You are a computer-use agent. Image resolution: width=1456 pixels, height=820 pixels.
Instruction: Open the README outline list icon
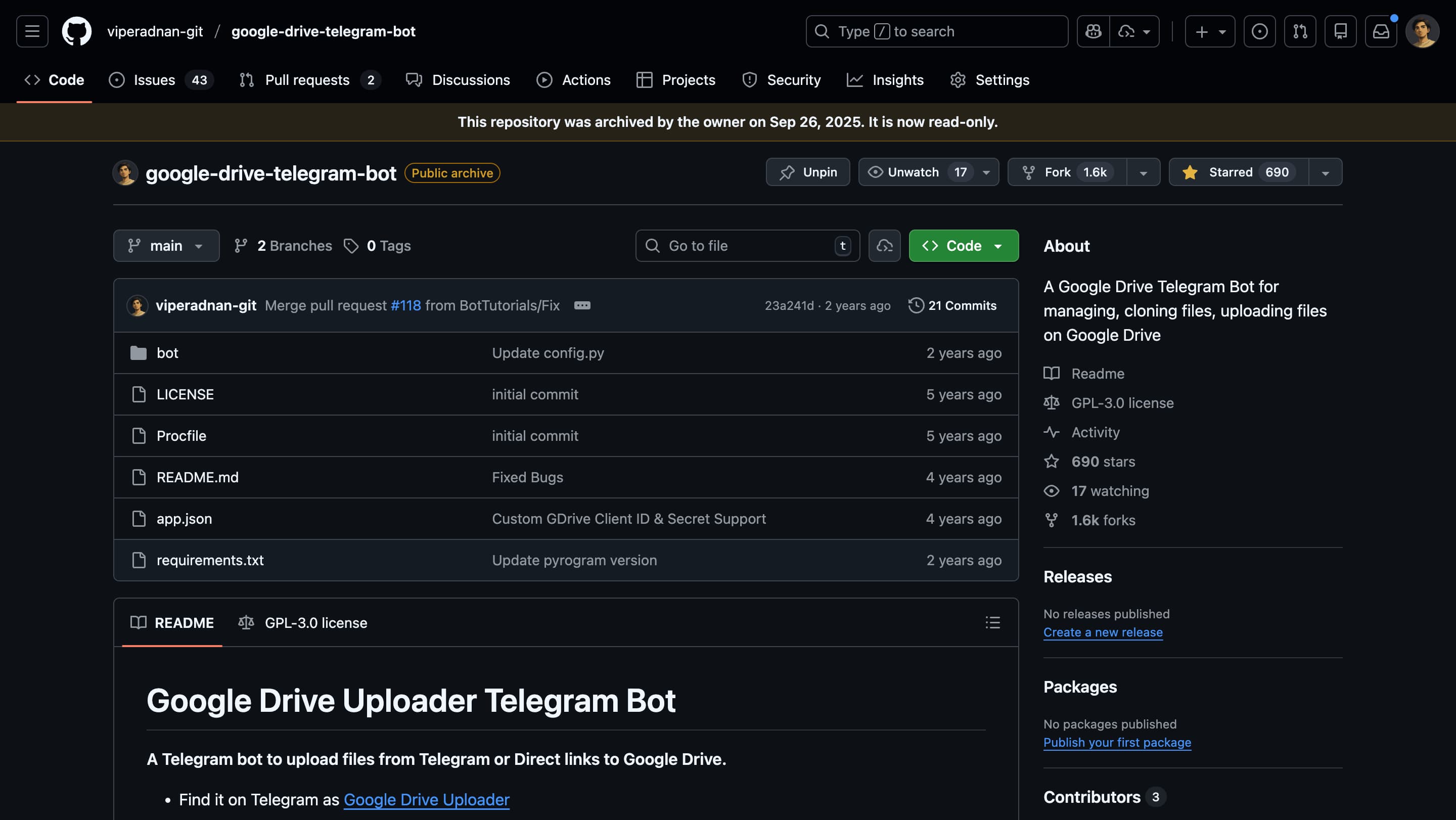pyautogui.click(x=993, y=622)
